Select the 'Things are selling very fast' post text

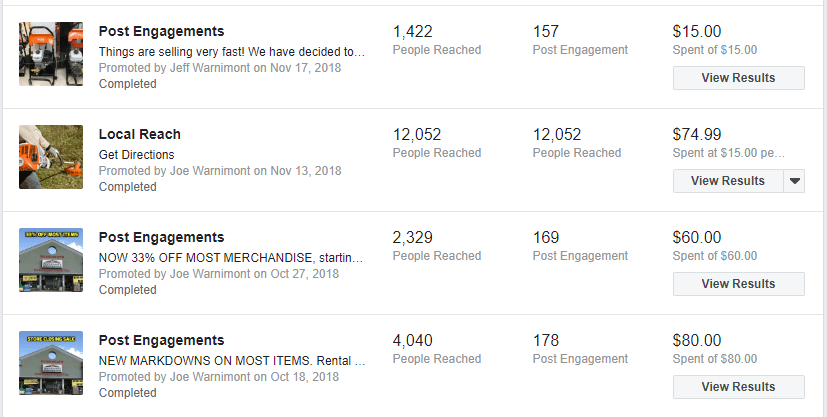pyautogui.click(x=232, y=52)
